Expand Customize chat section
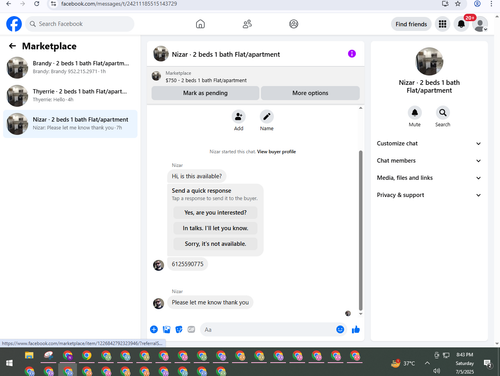 click(x=429, y=143)
